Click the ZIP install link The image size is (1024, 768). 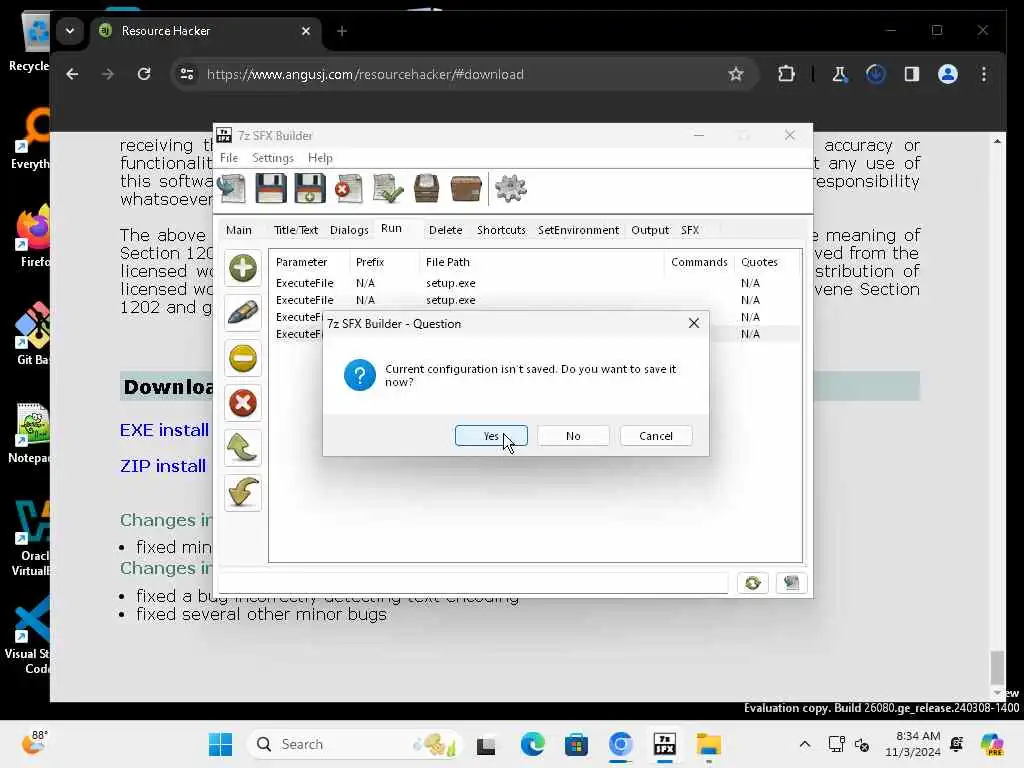[x=163, y=466]
